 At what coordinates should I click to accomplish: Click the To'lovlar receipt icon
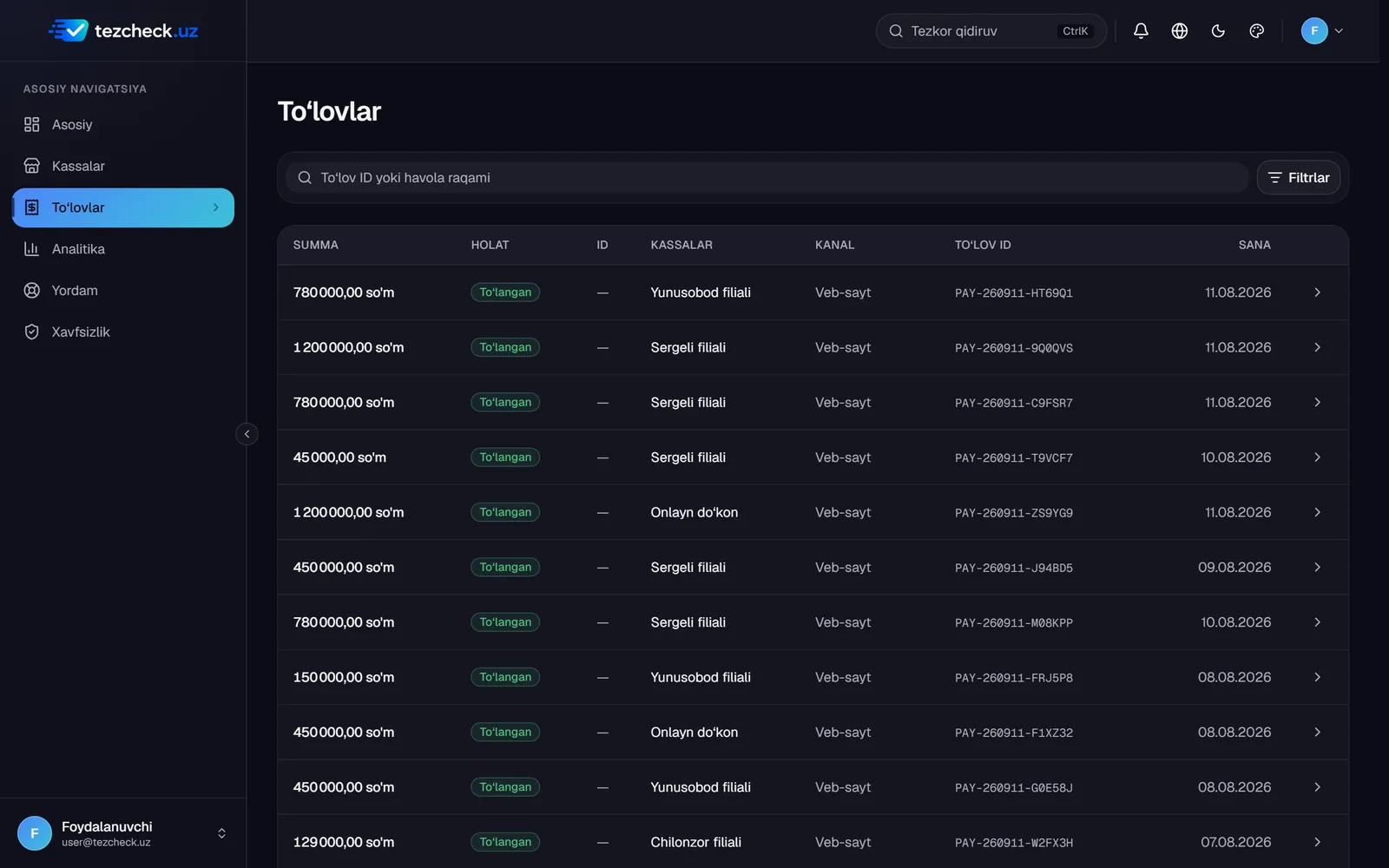32,207
